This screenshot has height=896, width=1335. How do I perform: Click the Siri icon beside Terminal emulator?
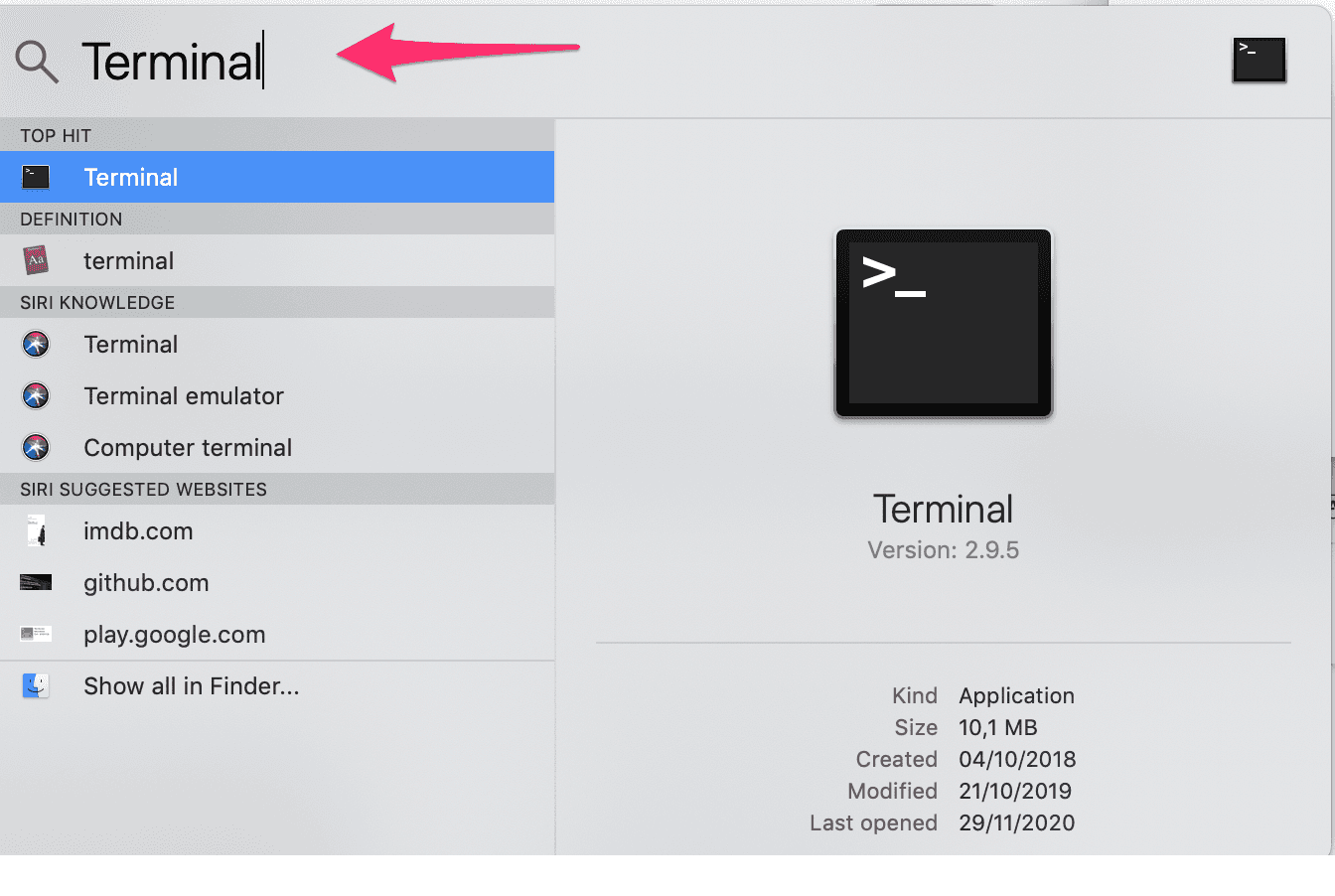36,396
